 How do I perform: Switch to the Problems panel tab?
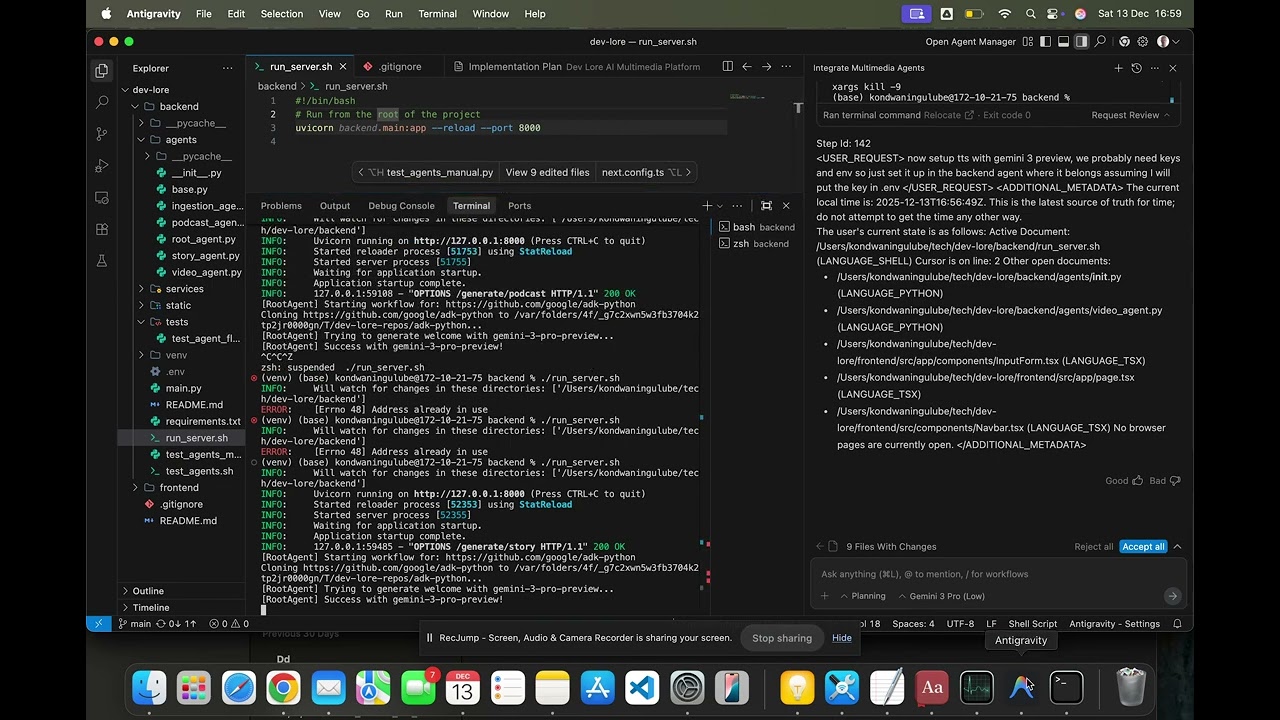pyautogui.click(x=281, y=206)
